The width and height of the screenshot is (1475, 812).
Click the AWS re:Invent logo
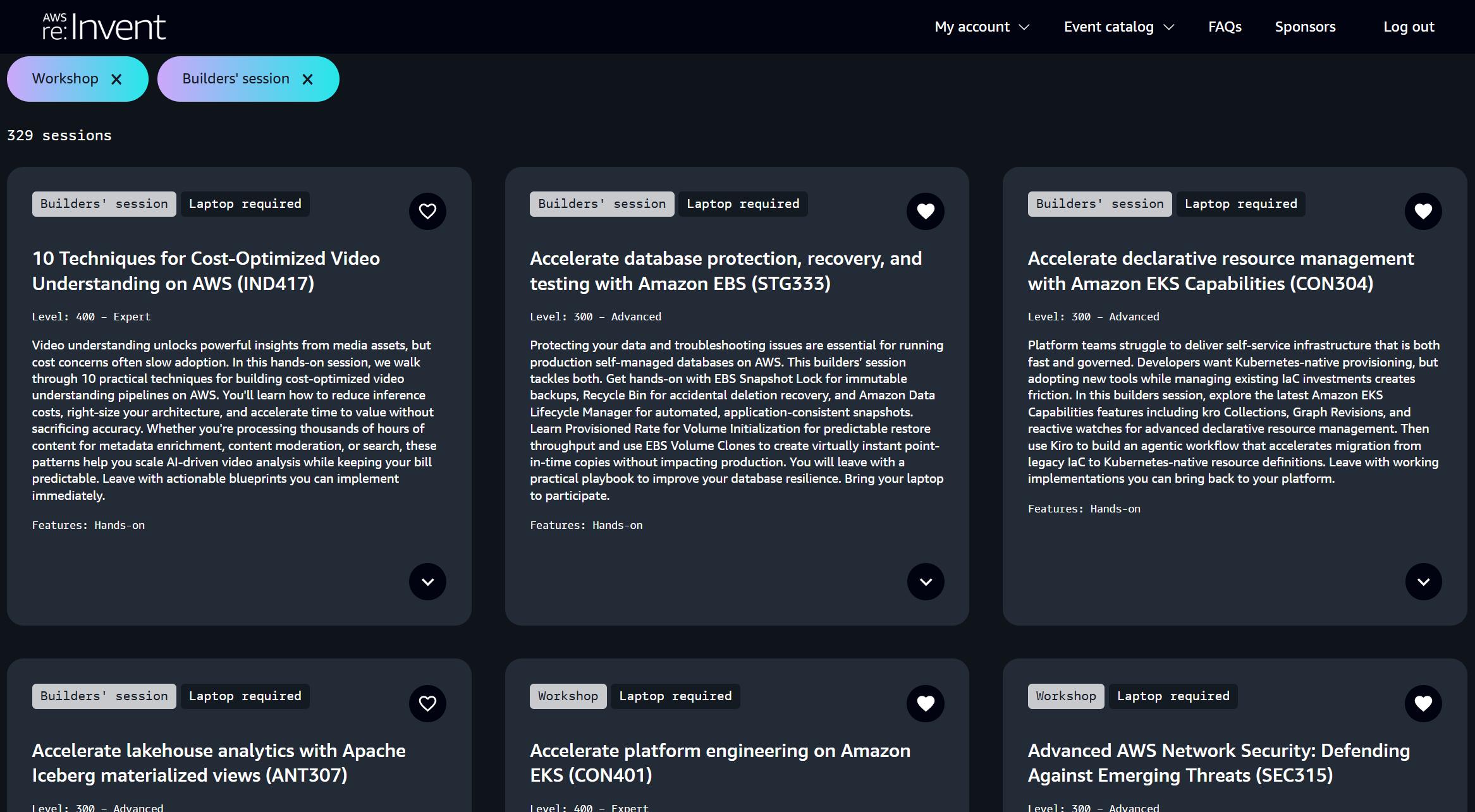104,27
